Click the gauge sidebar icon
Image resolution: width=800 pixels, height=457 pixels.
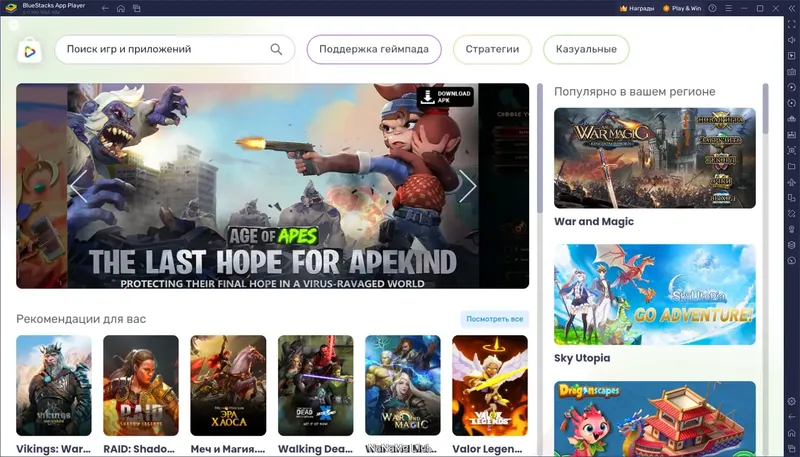click(x=791, y=261)
